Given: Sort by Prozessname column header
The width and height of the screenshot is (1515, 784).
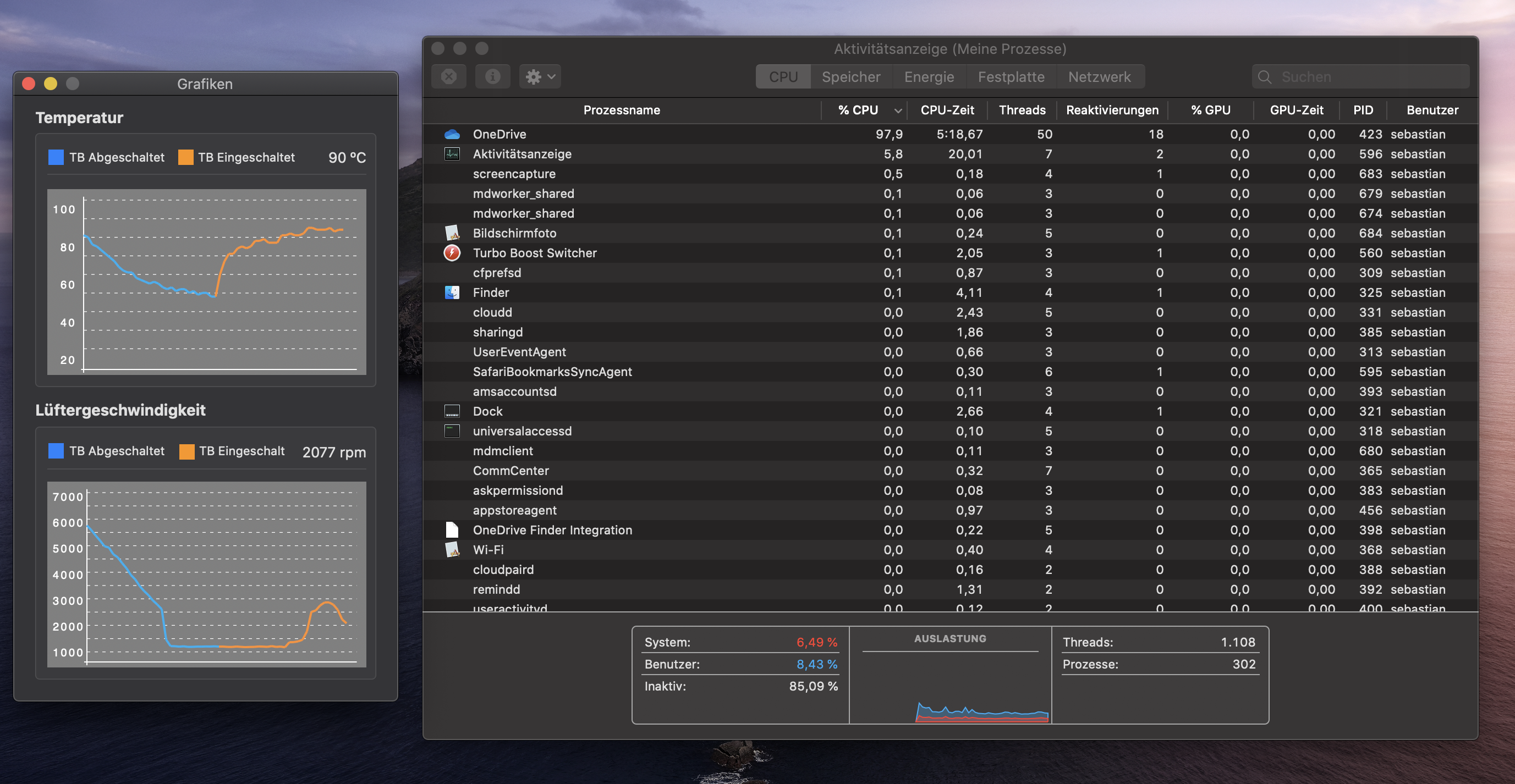Looking at the screenshot, I should coord(621,111).
